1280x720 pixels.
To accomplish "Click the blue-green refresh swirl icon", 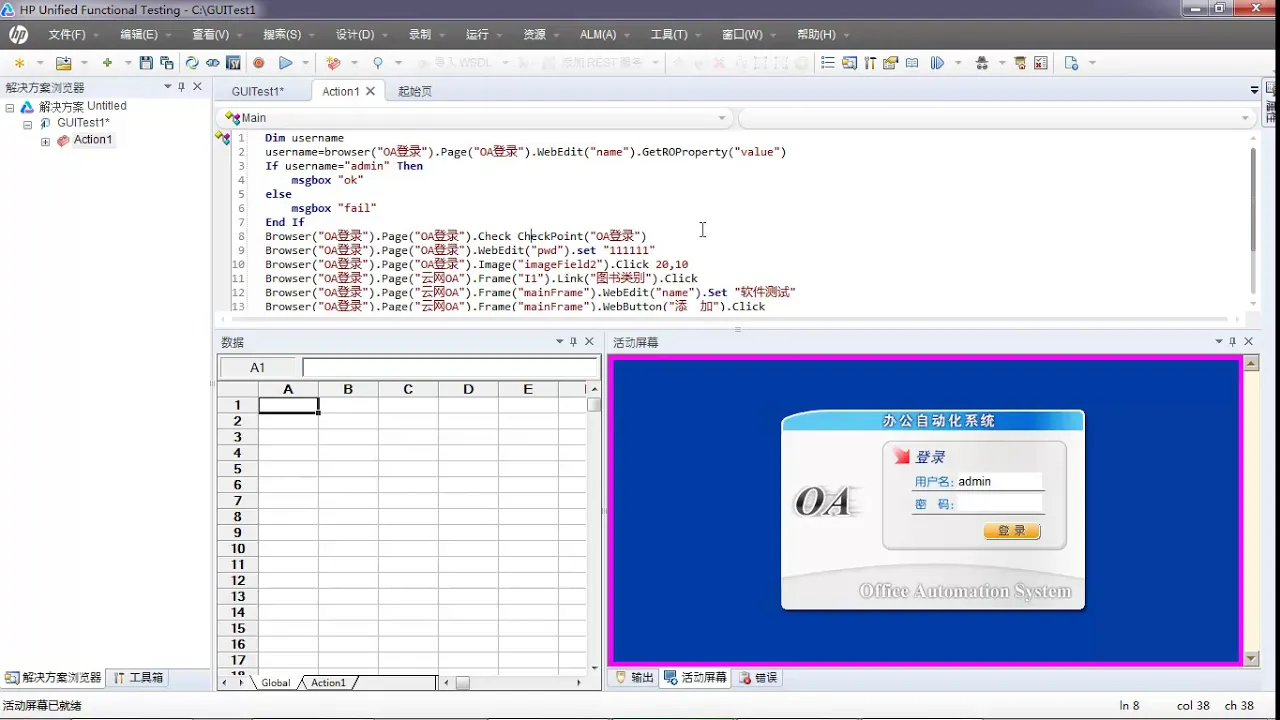I will (x=191, y=63).
